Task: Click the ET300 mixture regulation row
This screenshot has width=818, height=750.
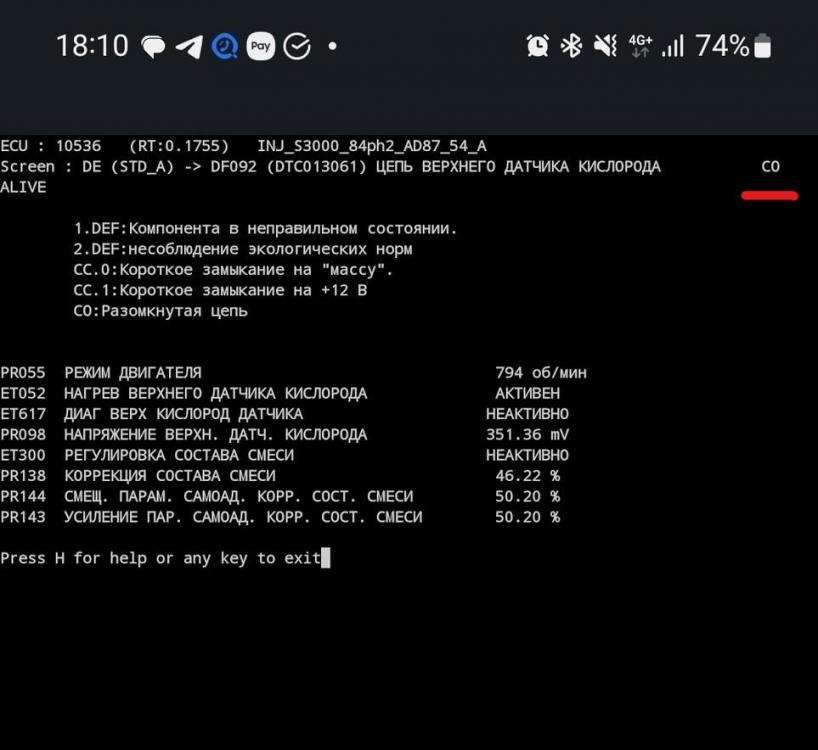Action: pos(285,455)
